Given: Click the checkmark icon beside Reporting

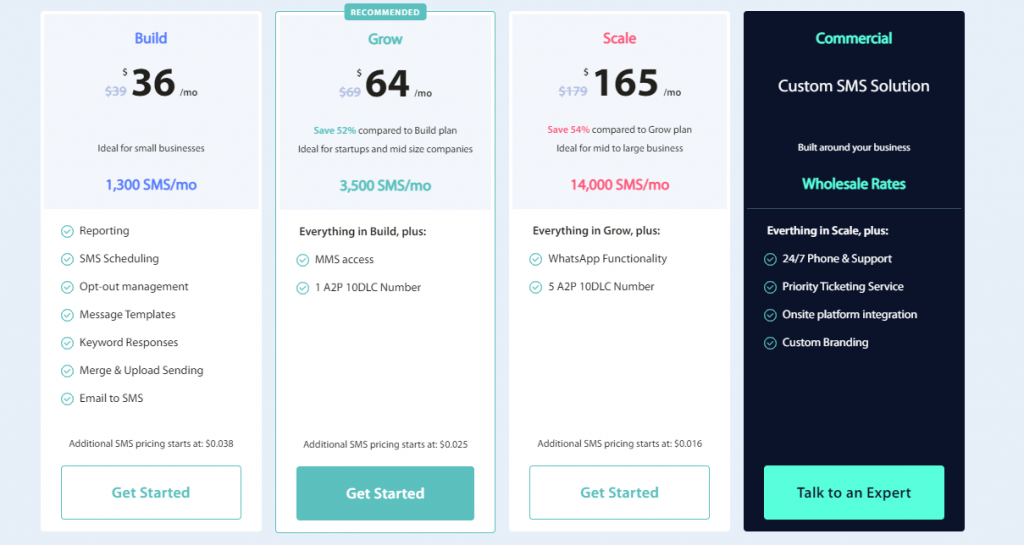Looking at the screenshot, I should [67, 231].
